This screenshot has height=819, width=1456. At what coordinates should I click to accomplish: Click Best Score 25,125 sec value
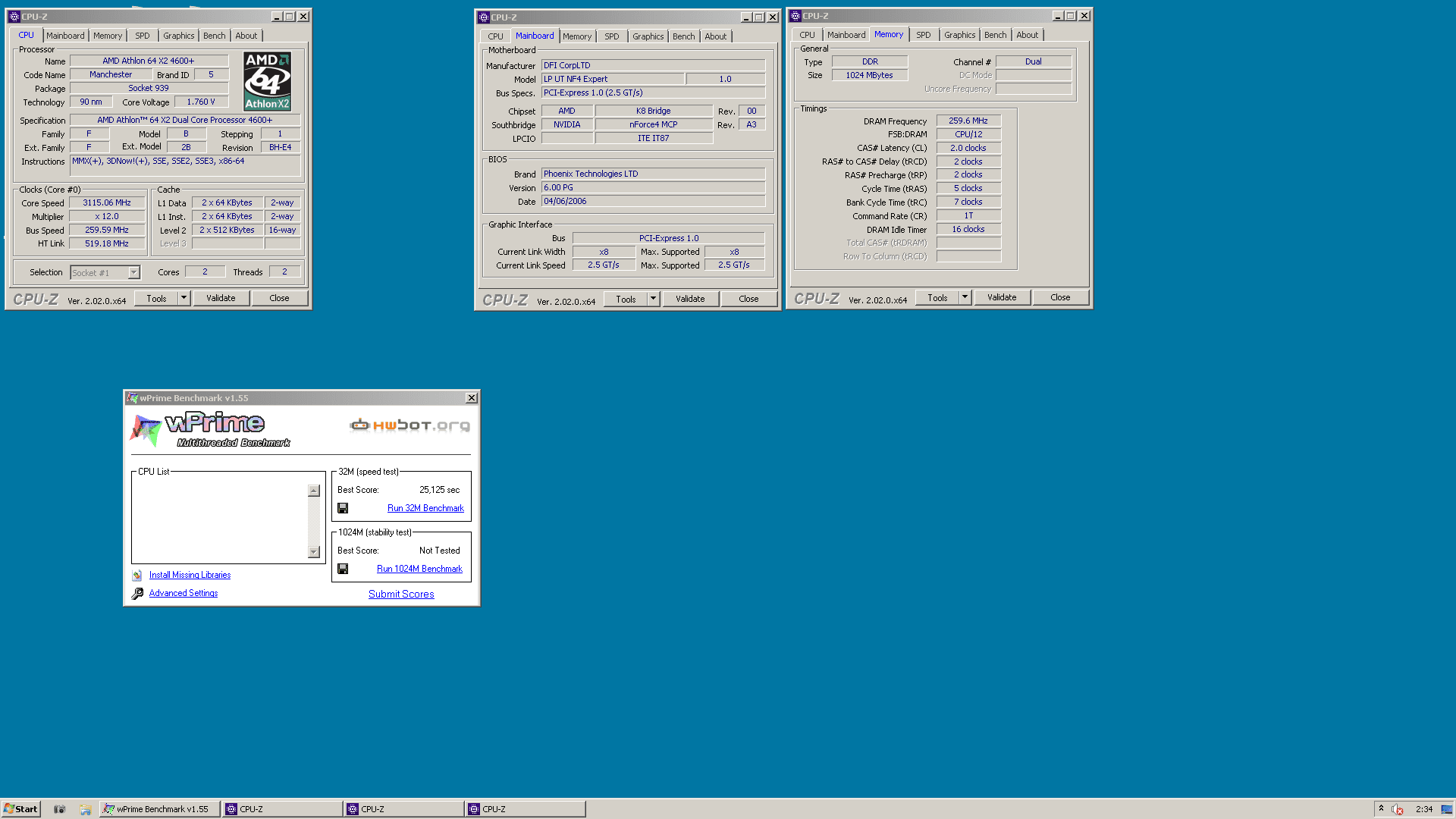440,490
